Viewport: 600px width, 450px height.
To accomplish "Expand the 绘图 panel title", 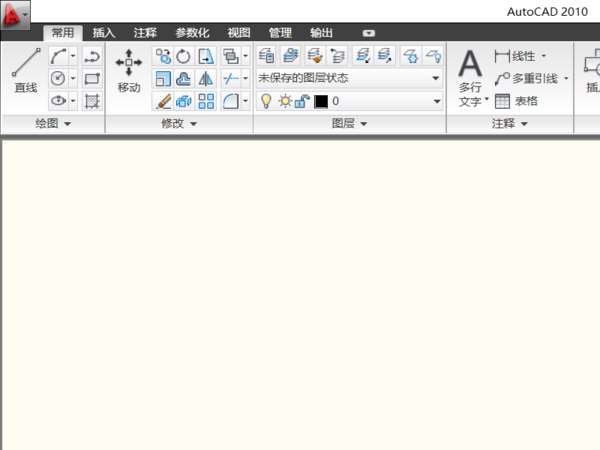I will click(53, 124).
